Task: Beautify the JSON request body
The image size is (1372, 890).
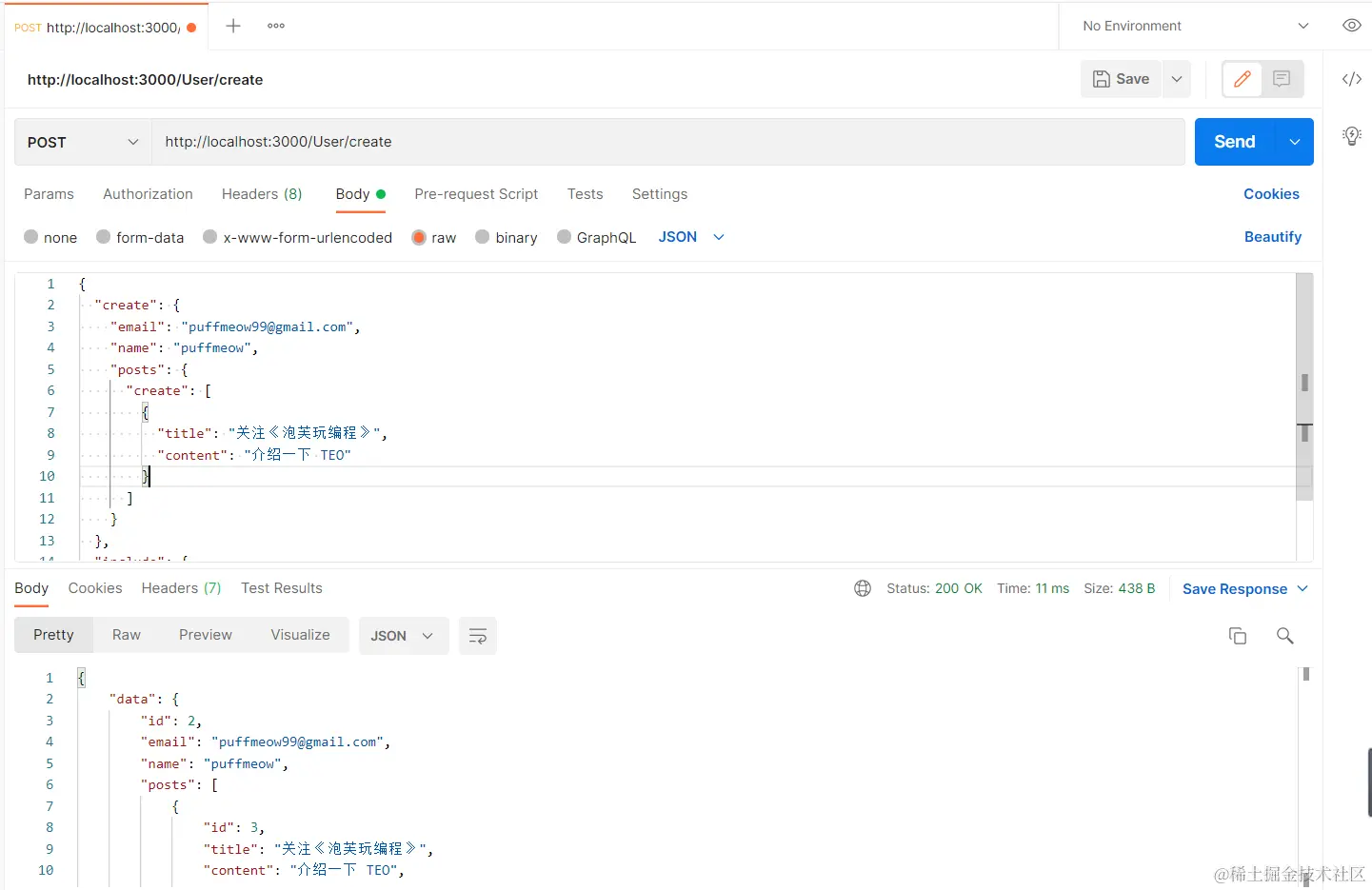Action: (1273, 237)
